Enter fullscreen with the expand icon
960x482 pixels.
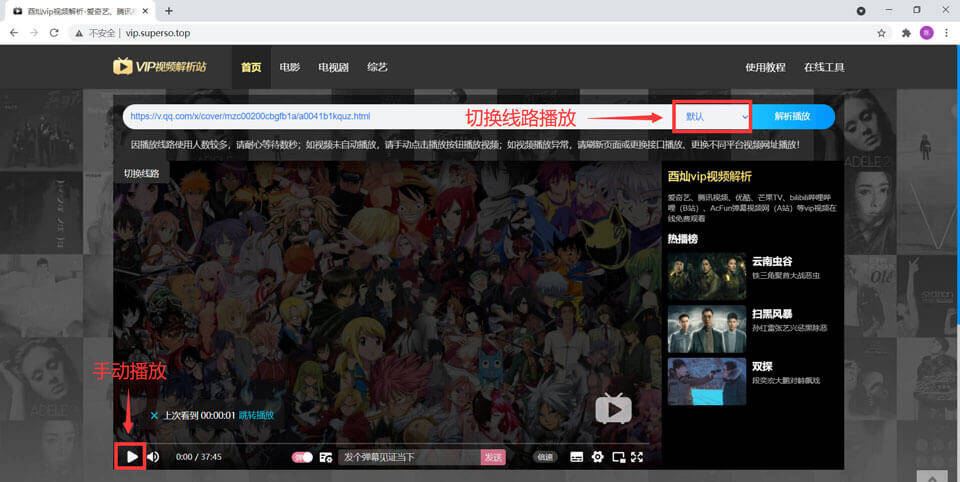point(637,457)
